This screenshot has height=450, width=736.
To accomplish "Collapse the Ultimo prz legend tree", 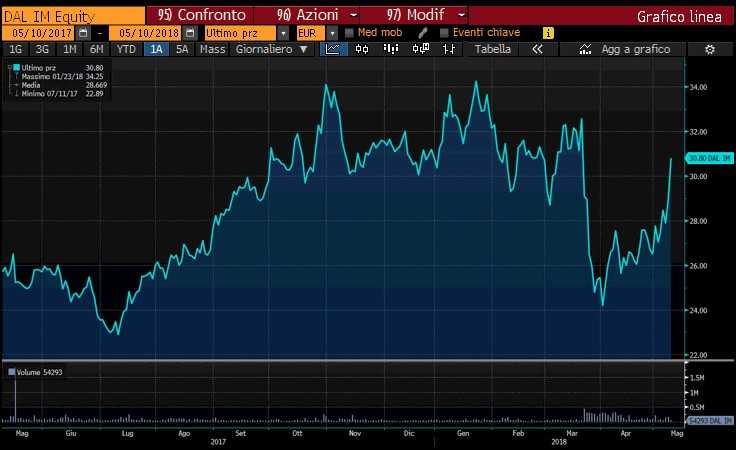I will pos(9,68).
